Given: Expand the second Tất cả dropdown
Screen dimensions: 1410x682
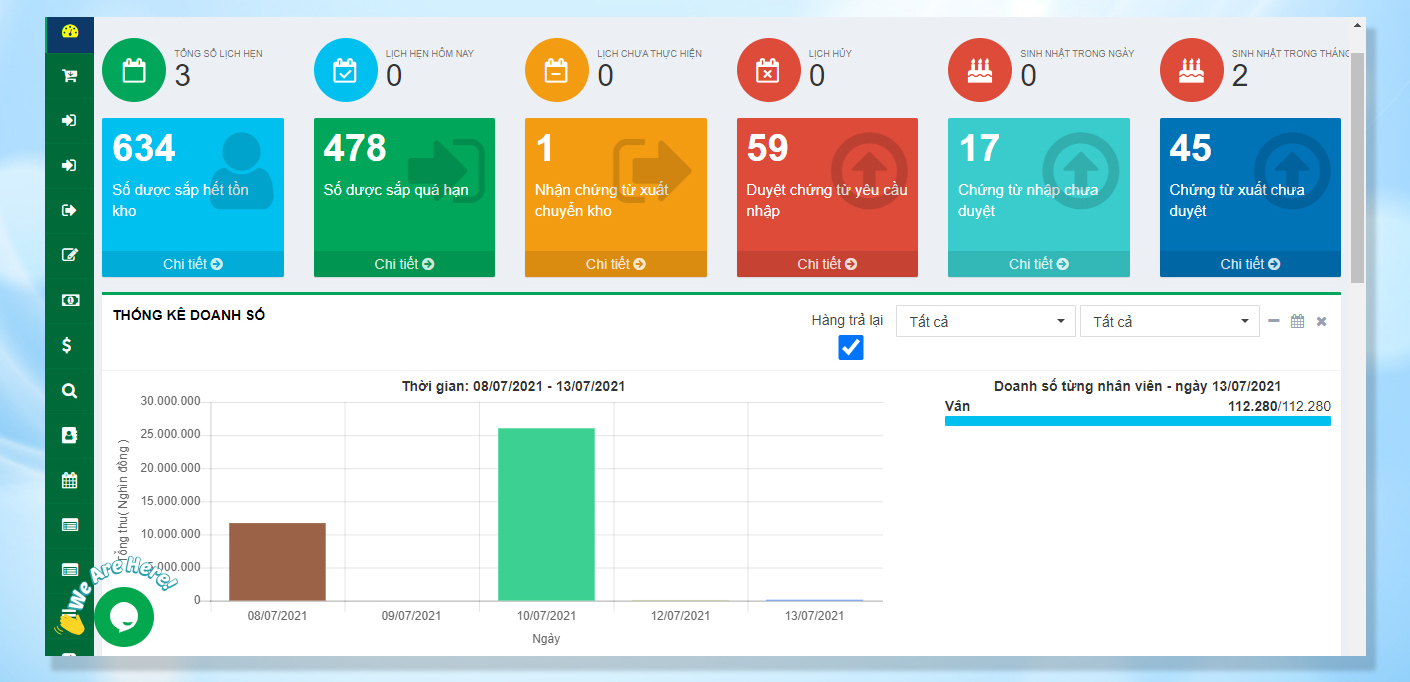Looking at the screenshot, I should pos(1169,321).
